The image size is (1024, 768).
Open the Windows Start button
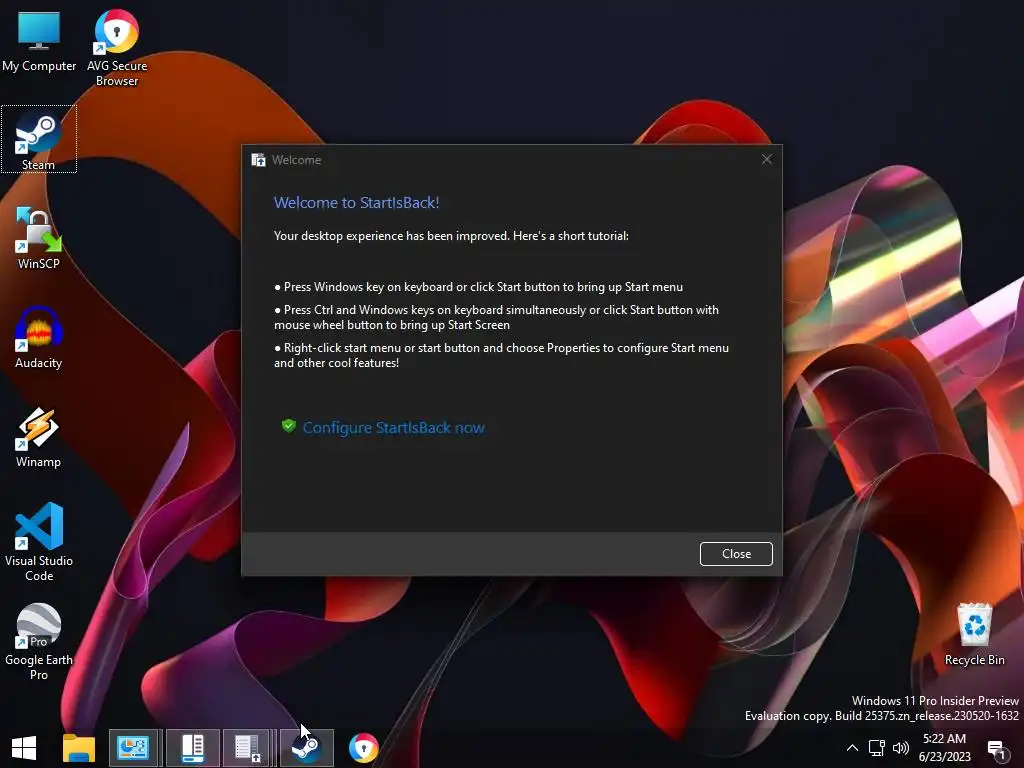(x=24, y=748)
